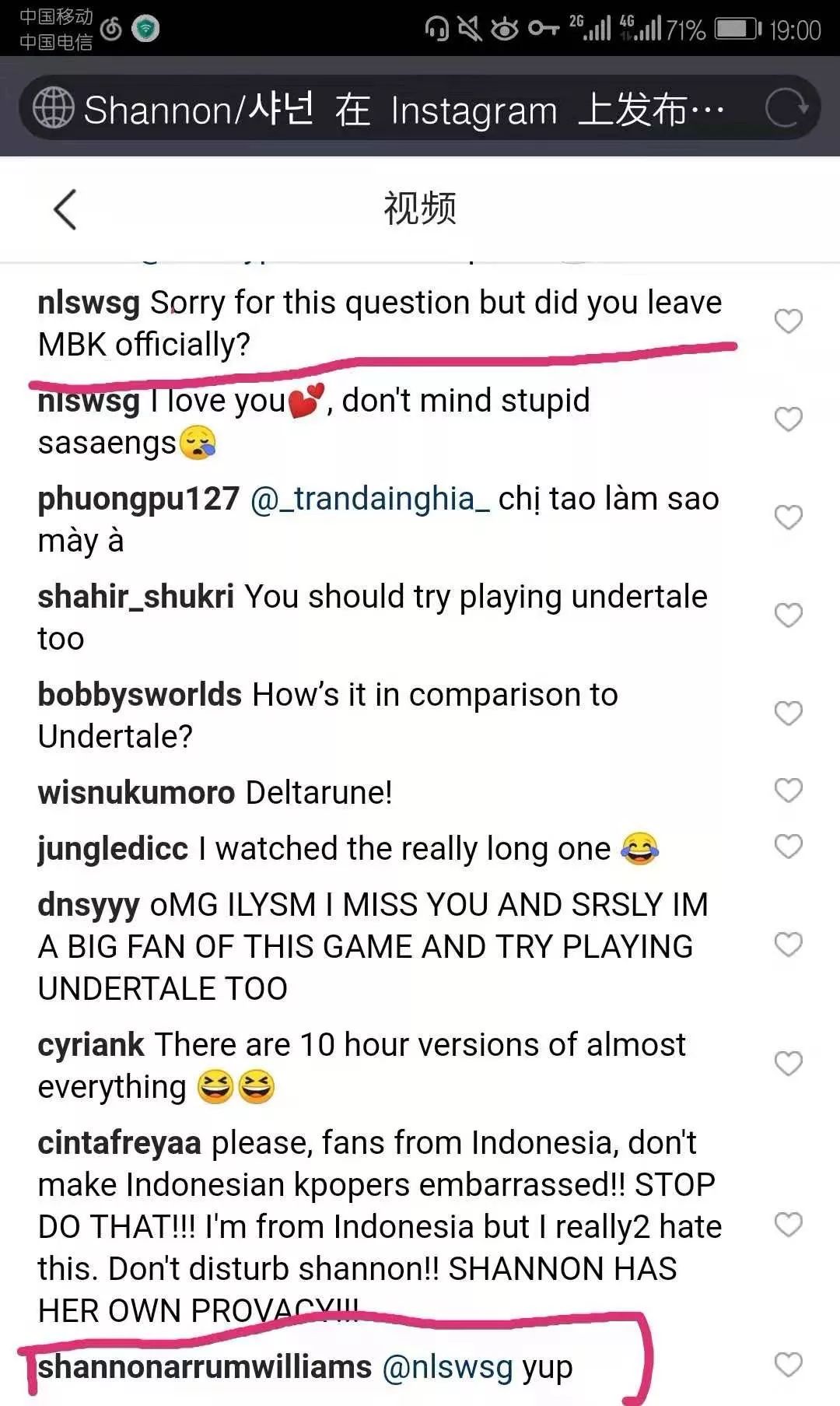Open cintafreyaa's profile username
840x1406 pixels.
[x=119, y=1143]
